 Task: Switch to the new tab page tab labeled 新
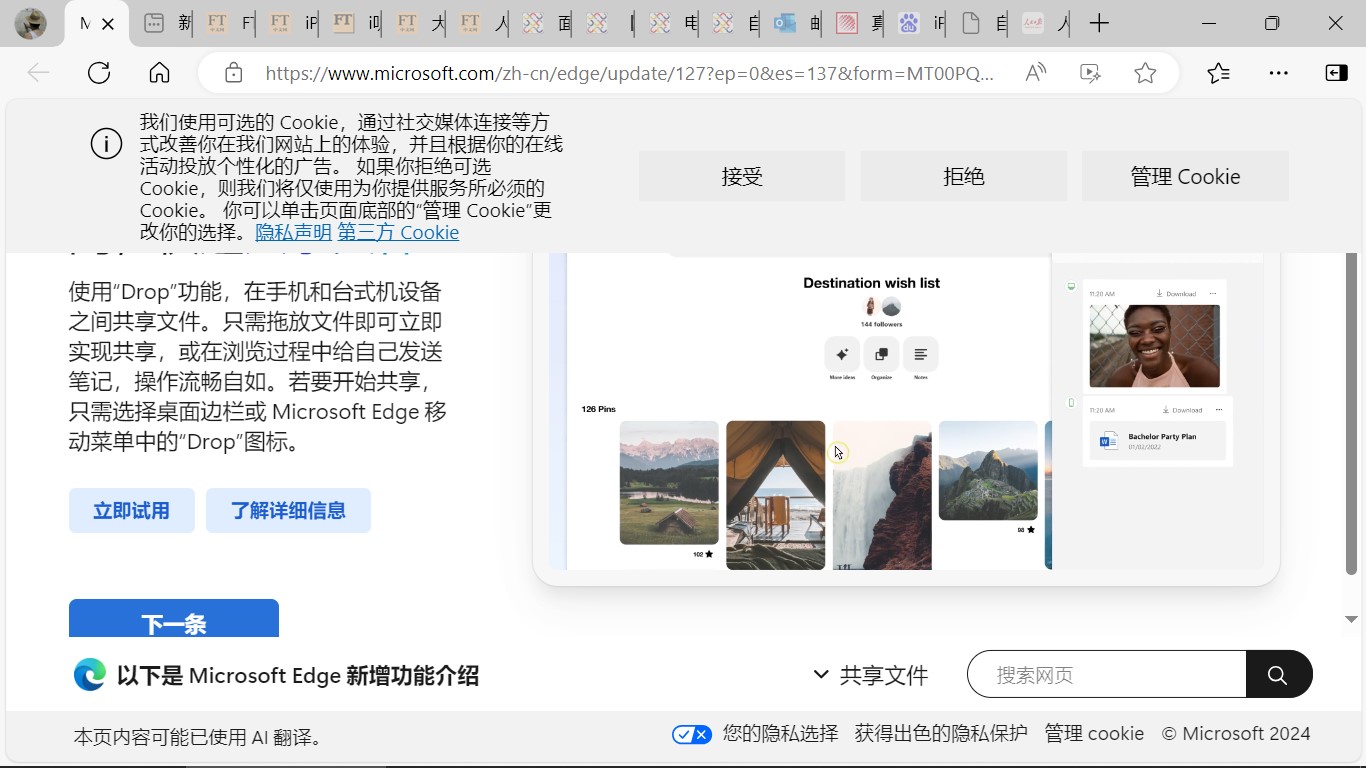click(x=166, y=23)
